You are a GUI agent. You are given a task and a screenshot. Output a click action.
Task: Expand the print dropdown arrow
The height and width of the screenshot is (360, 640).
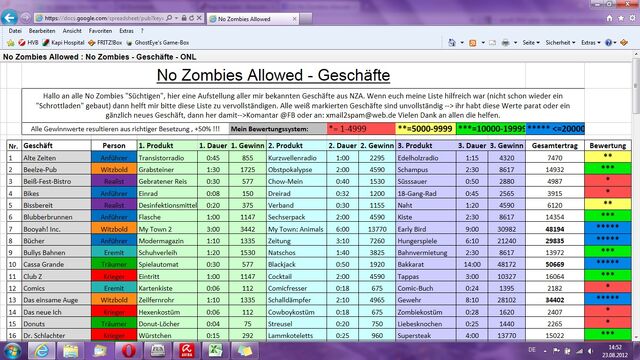pos(516,42)
